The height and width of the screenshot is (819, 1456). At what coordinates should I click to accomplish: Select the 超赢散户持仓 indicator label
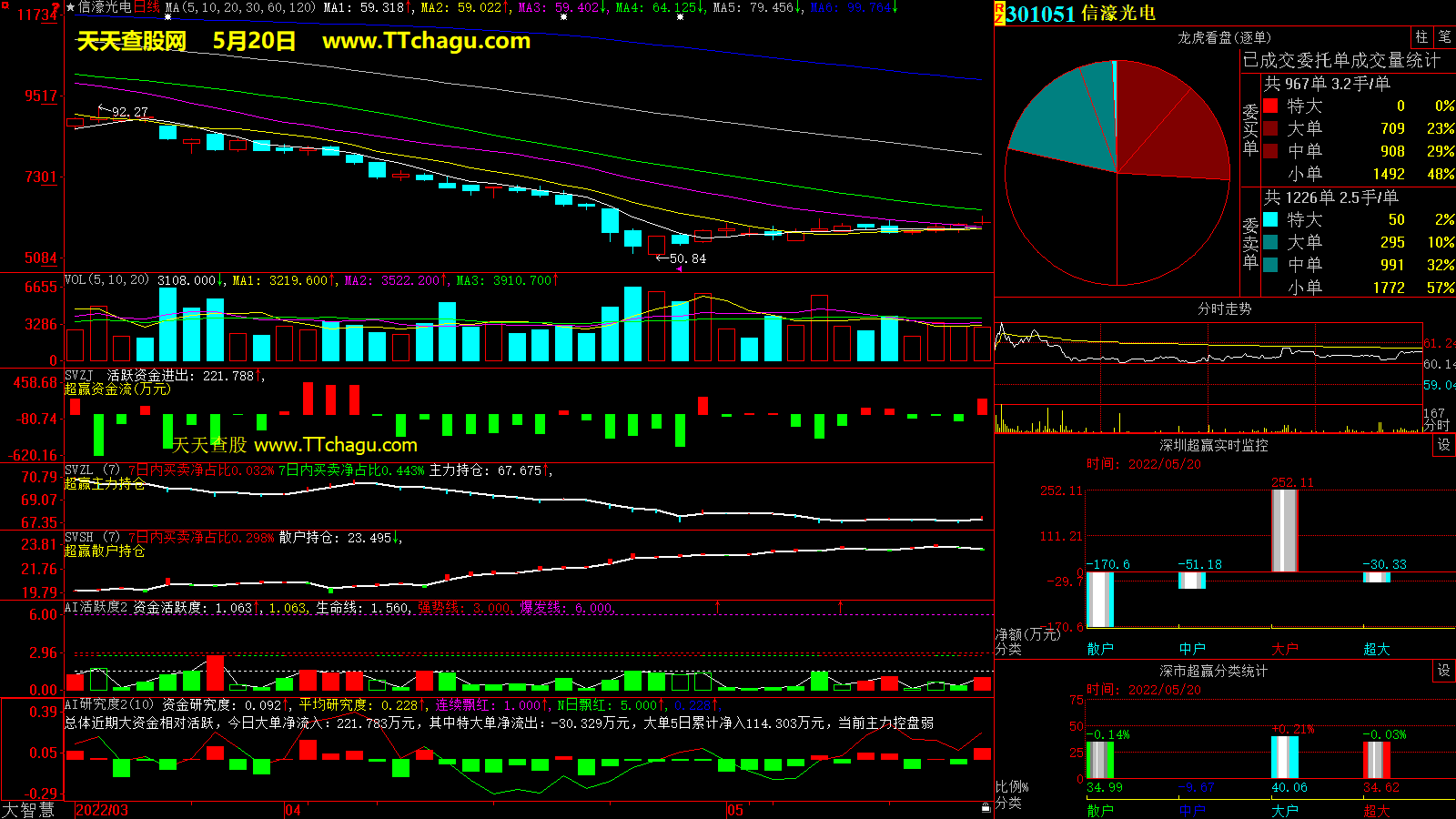[105, 551]
